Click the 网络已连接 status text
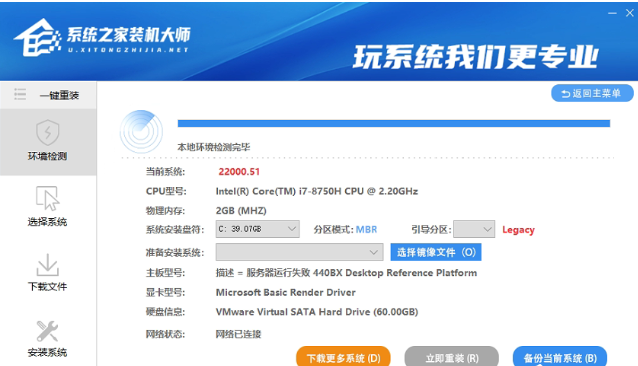Viewport: 638px width, 366px height. (238, 334)
